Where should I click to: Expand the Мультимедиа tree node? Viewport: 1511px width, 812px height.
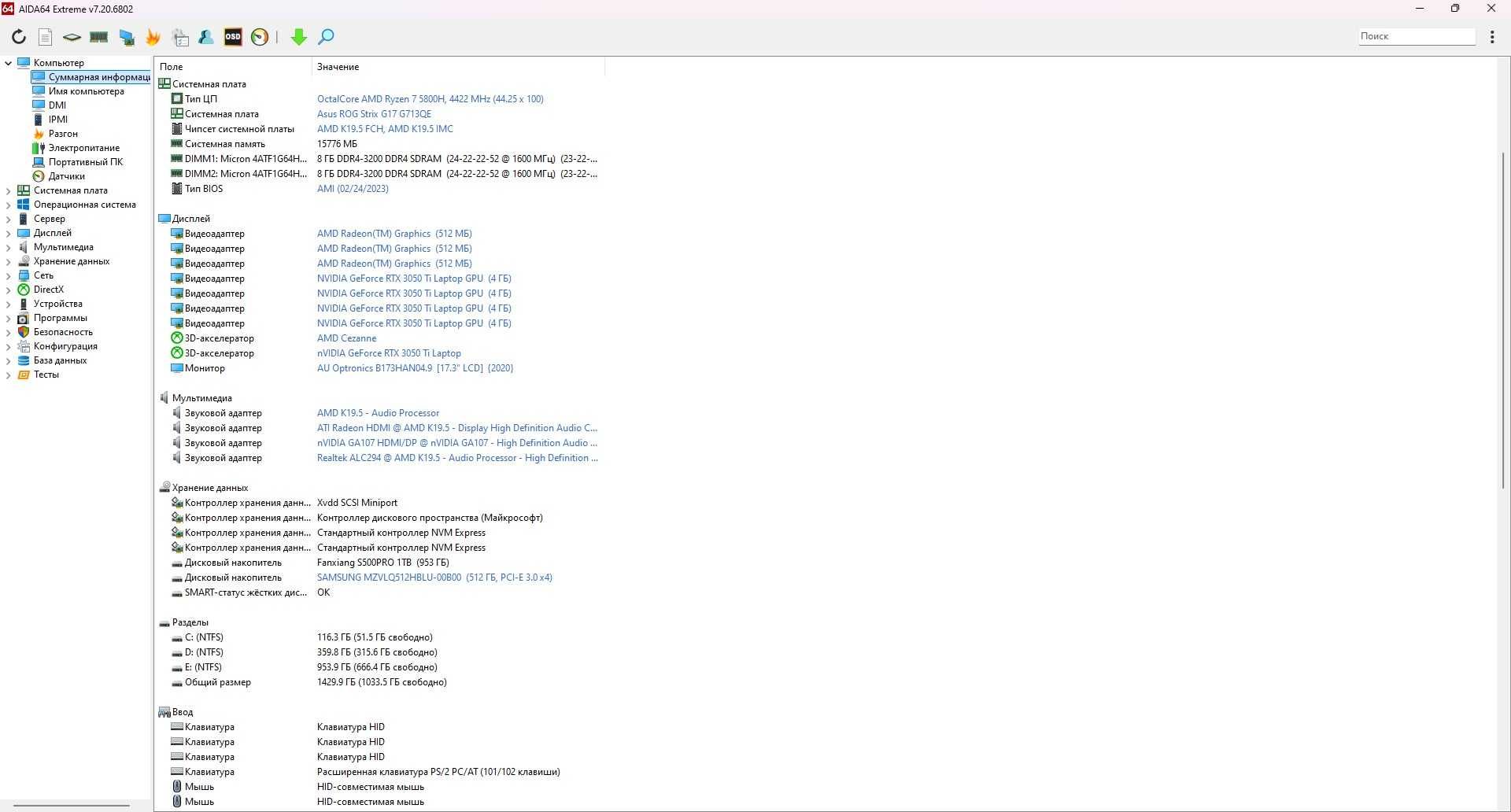(x=8, y=247)
